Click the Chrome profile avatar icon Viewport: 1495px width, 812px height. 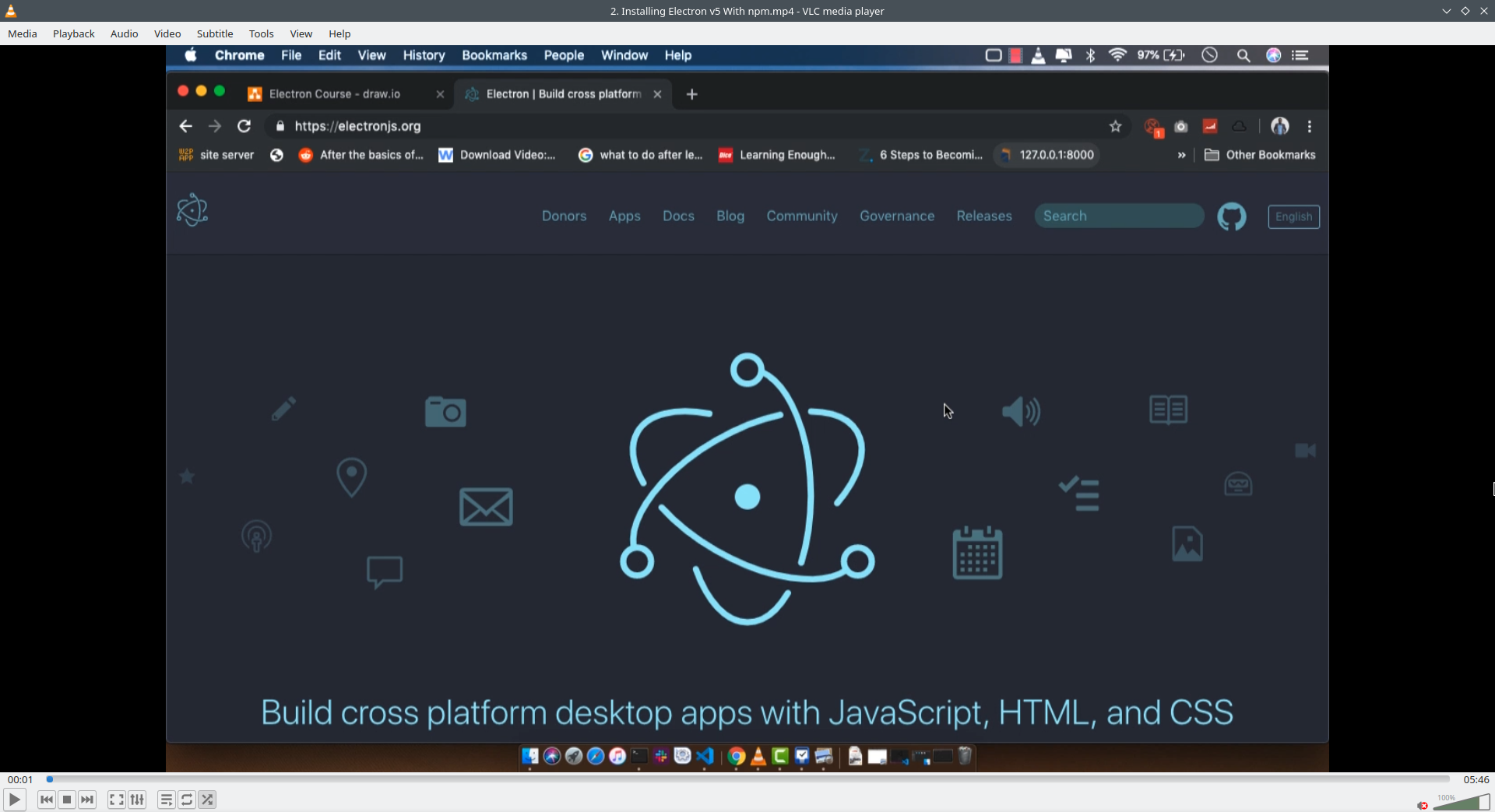click(1280, 126)
